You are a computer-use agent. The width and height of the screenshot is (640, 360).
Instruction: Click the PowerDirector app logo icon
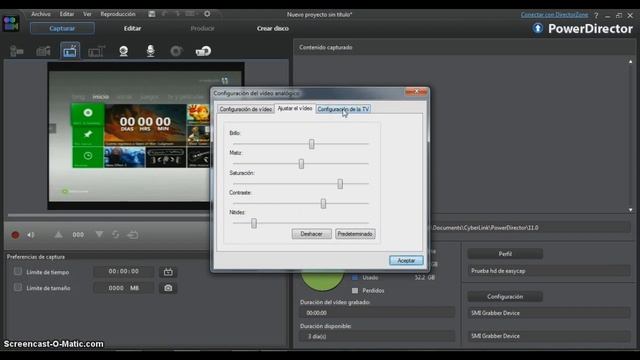pos(11,23)
